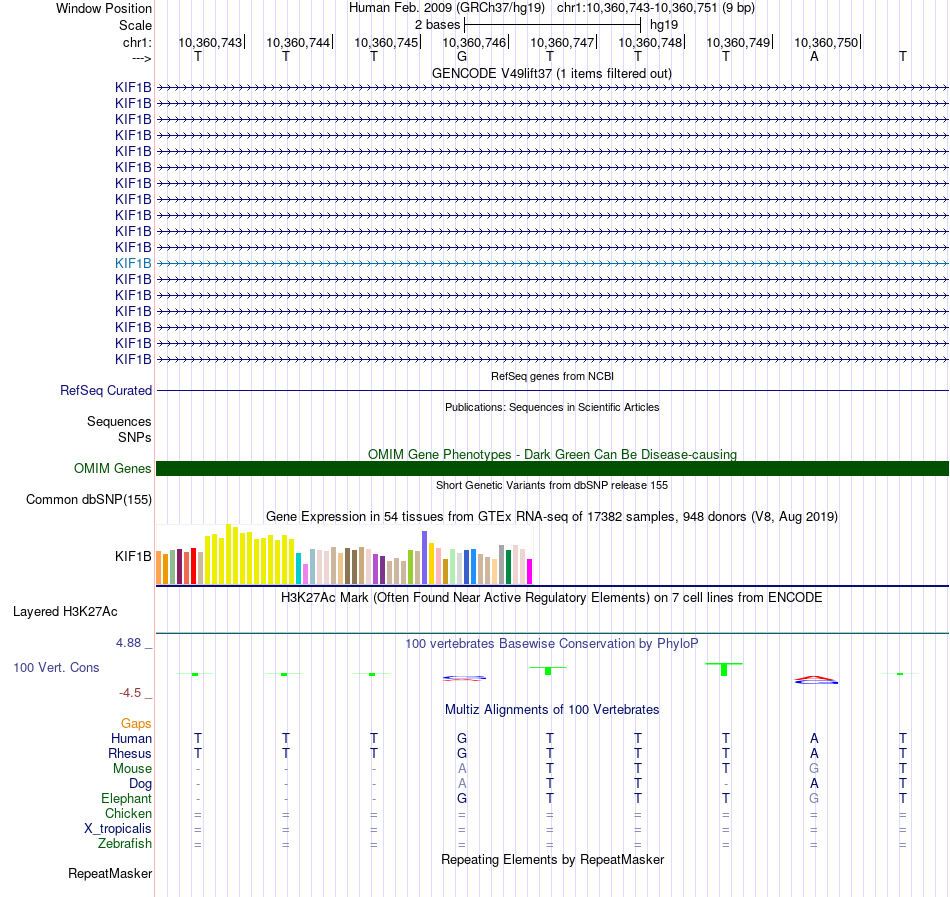Click the 'Rhesus' species label
The height and width of the screenshot is (897, 950).
pos(130,753)
